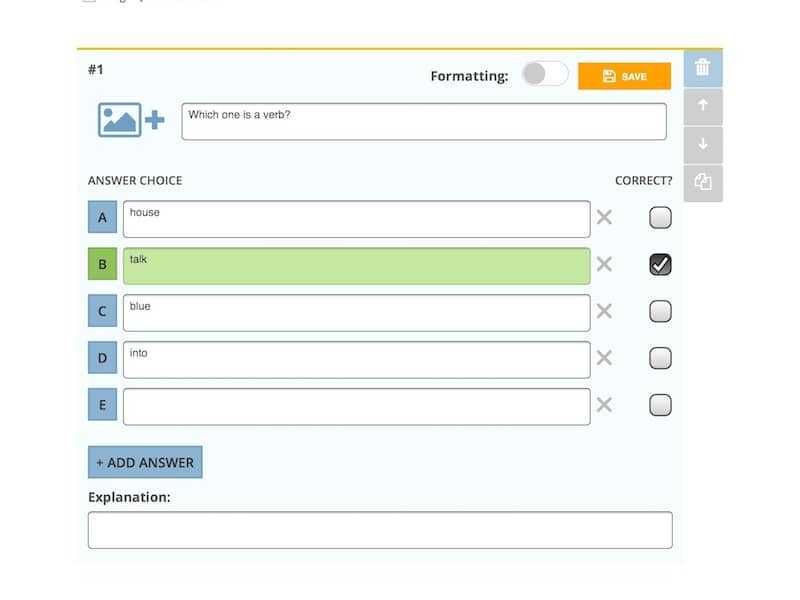Move question down with the arrow icon
Viewport: 800px width, 600px height.
[x=703, y=144]
